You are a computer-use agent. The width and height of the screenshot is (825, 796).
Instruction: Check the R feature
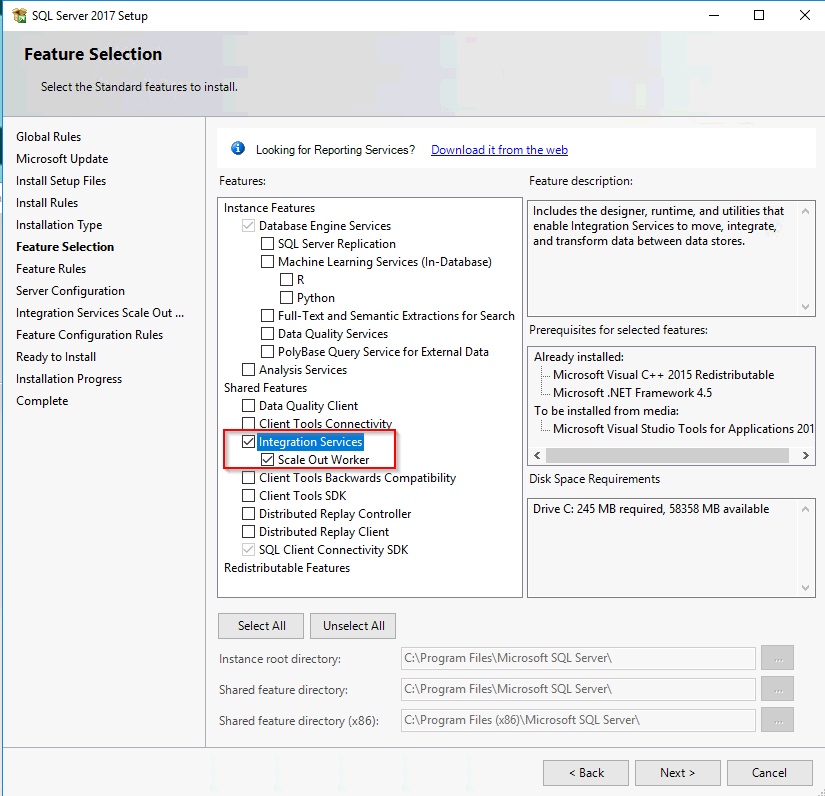pos(285,279)
